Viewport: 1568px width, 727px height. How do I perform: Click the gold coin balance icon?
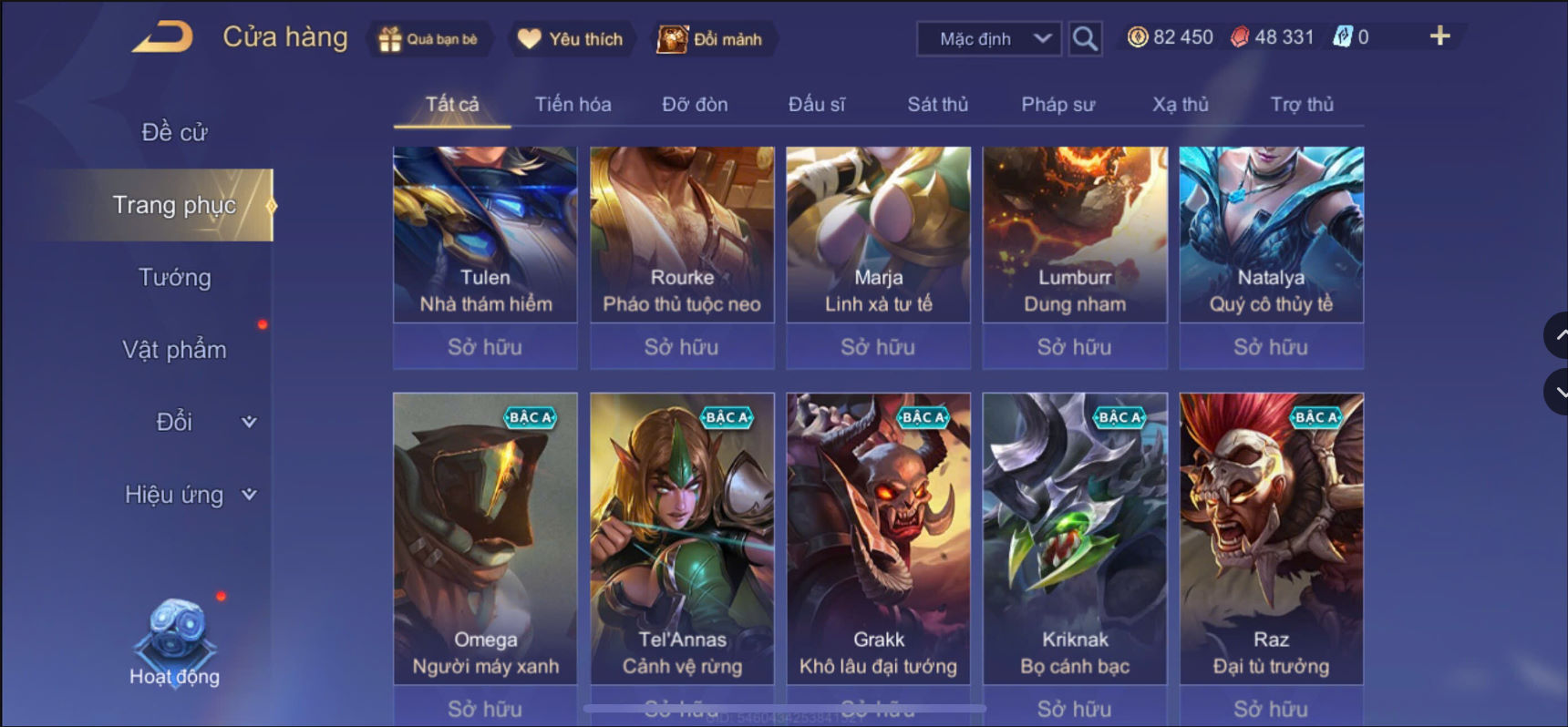[1138, 37]
